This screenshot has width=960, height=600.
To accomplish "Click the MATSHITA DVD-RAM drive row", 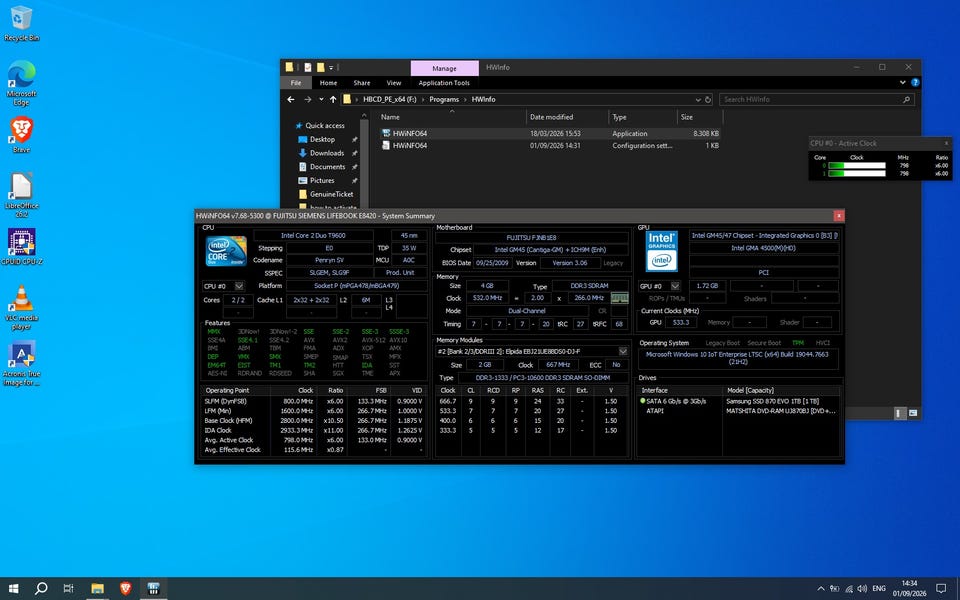I will [738, 411].
